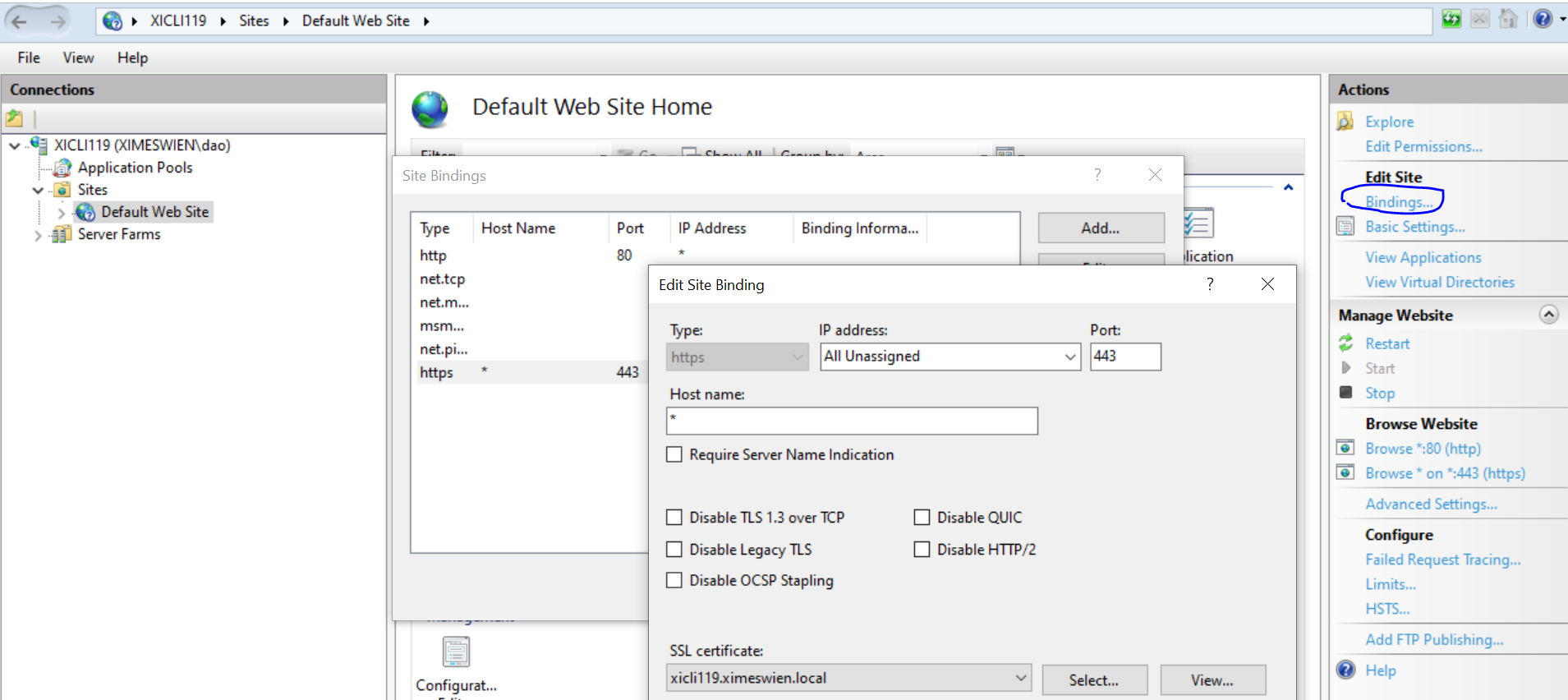This screenshot has height=700, width=1568.
Task: Click the Explore folder icon
Action: point(1345,122)
